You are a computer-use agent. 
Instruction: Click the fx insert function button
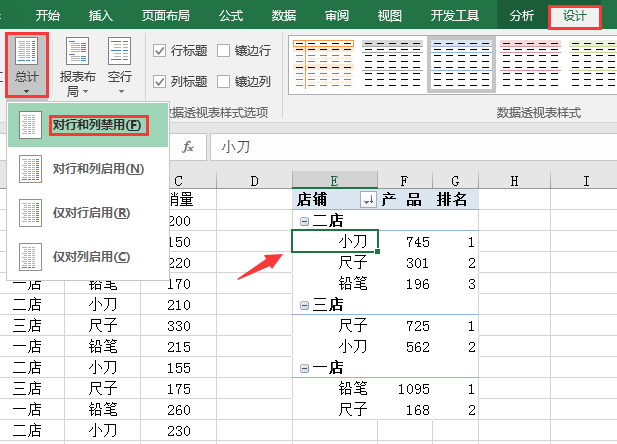188,147
